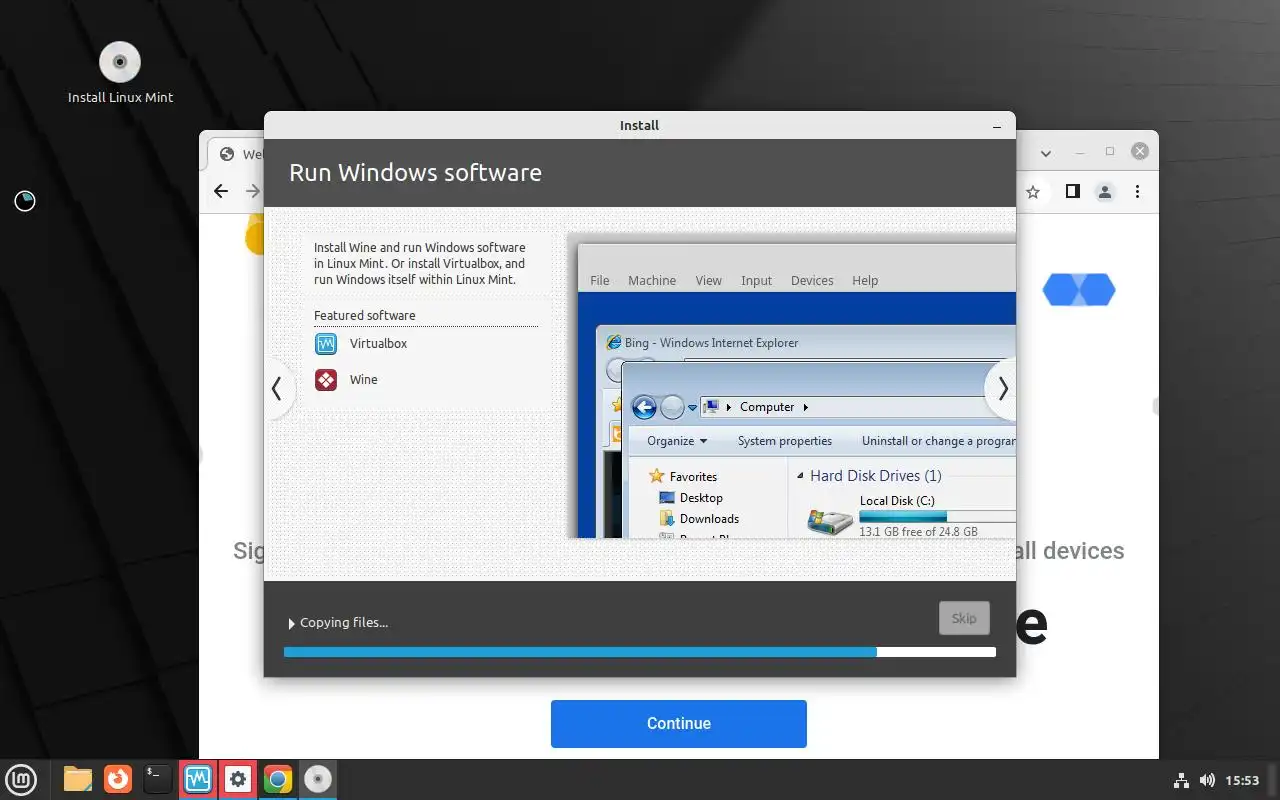1280x800 pixels.
Task: Open the browser tab search chevron
Action: [x=1046, y=153]
